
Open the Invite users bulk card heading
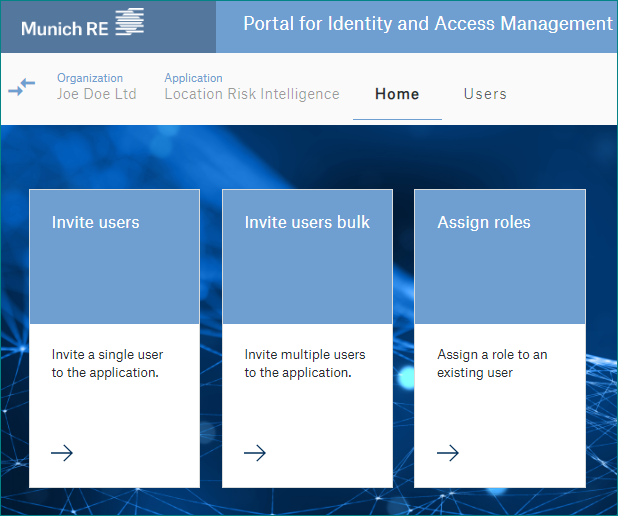tap(307, 222)
